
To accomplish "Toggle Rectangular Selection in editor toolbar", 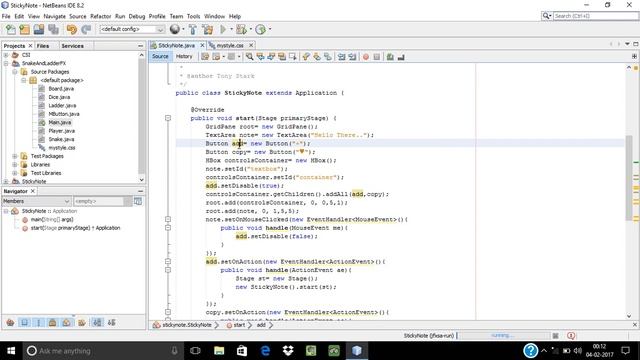I will (293, 57).
